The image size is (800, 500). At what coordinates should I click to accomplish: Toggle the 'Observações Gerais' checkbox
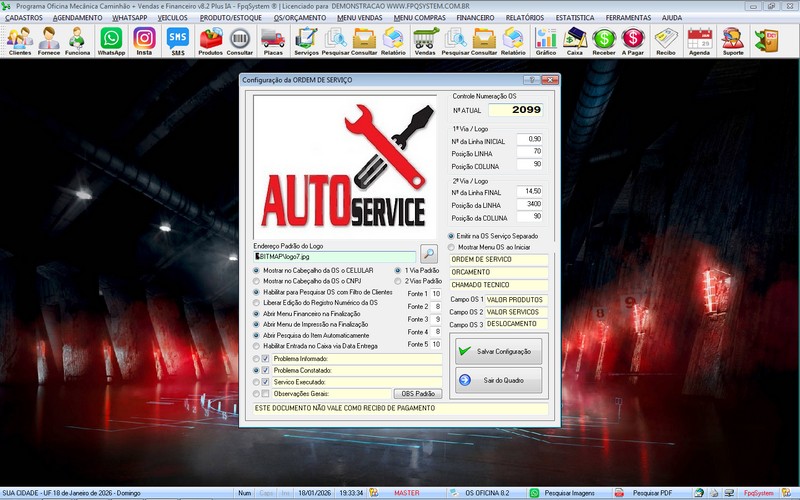pos(265,393)
